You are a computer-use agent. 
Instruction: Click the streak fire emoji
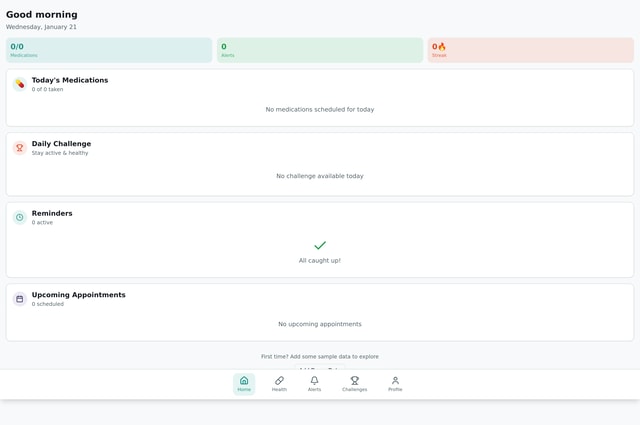[x=442, y=46]
